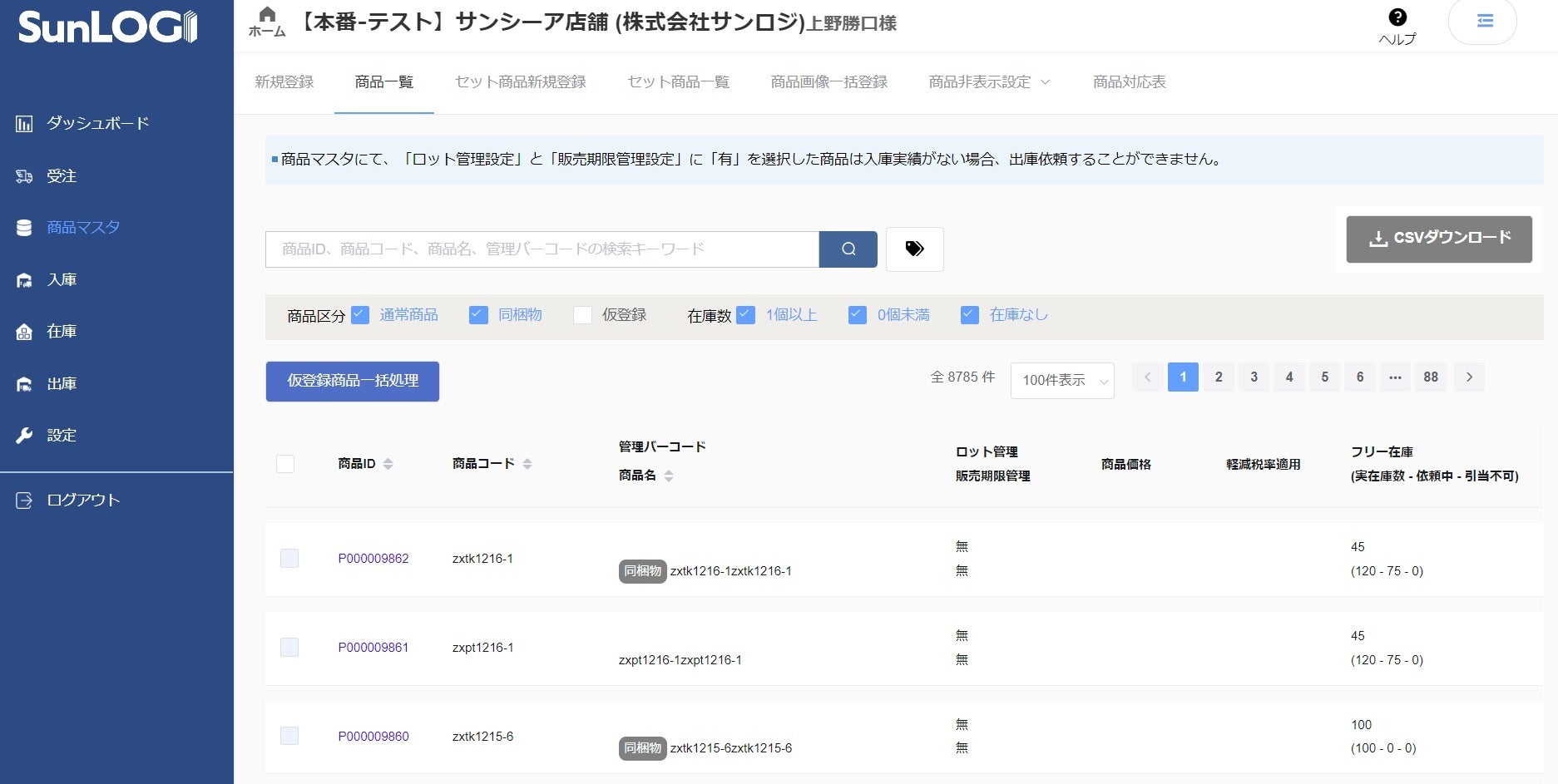The width and height of the screenshot is (1558, 784).
Task: Click product name zxpt1216-1zxpt1216-1
Action: pyautogui.click(x=680, y=660)
